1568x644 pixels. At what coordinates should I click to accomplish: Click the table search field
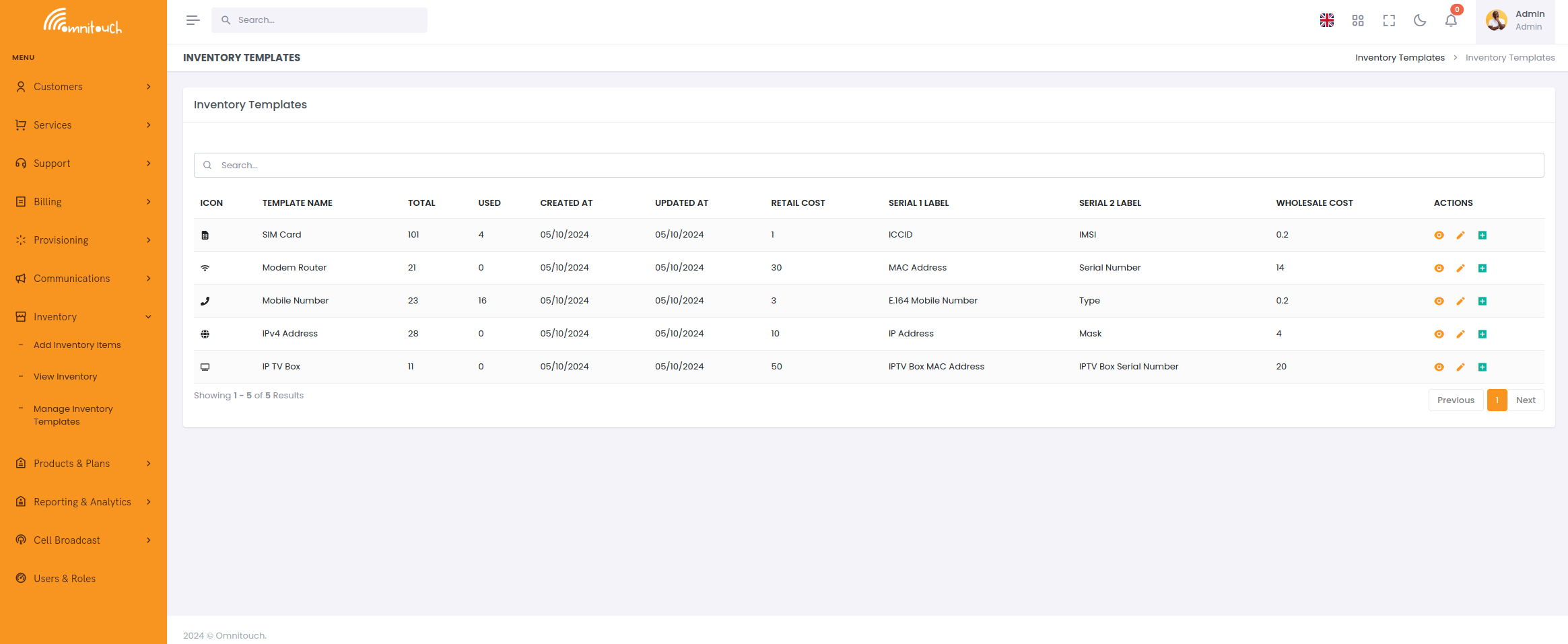click(x=471, y=165)
